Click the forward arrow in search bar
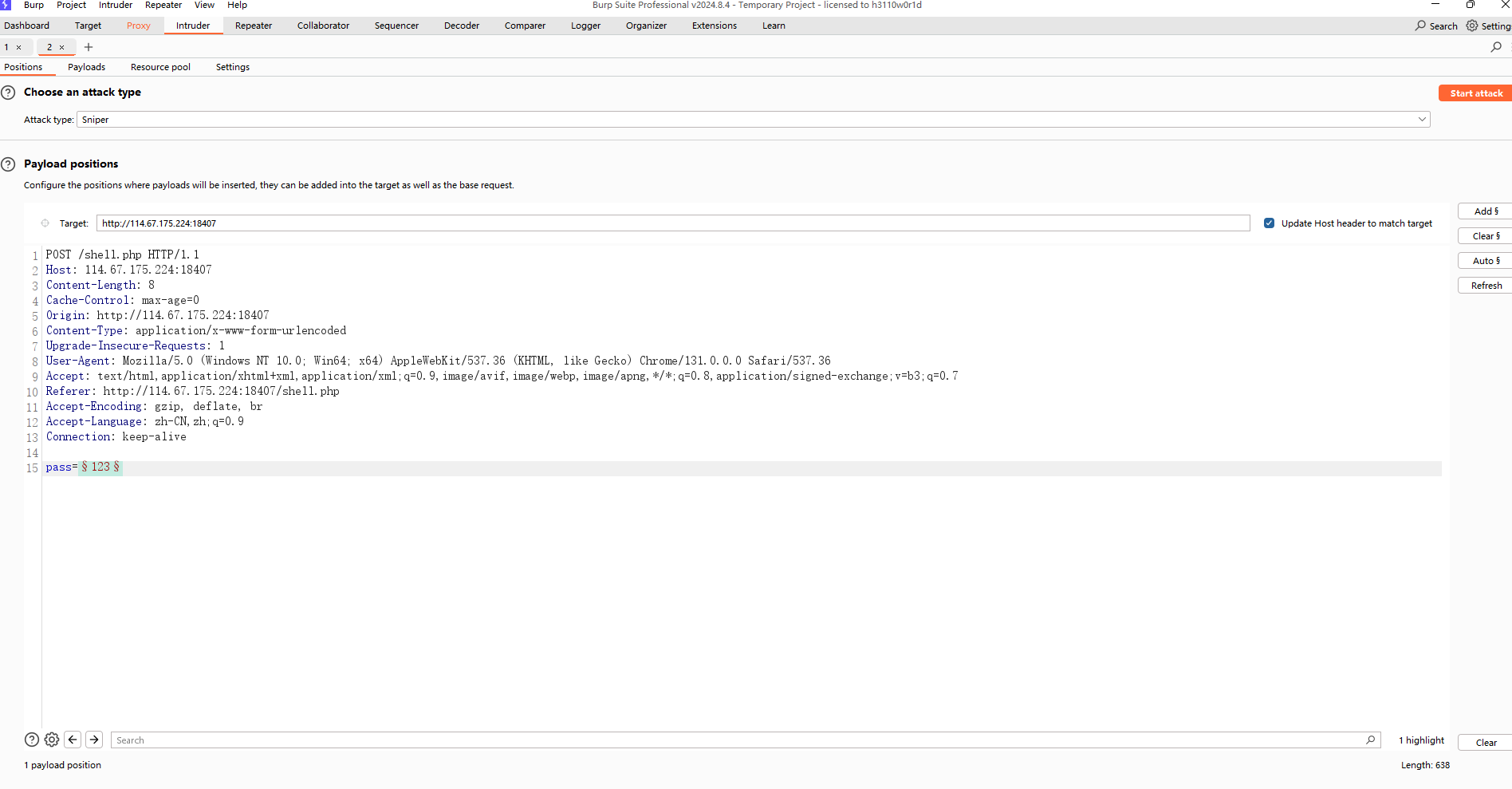 point(94,740)
